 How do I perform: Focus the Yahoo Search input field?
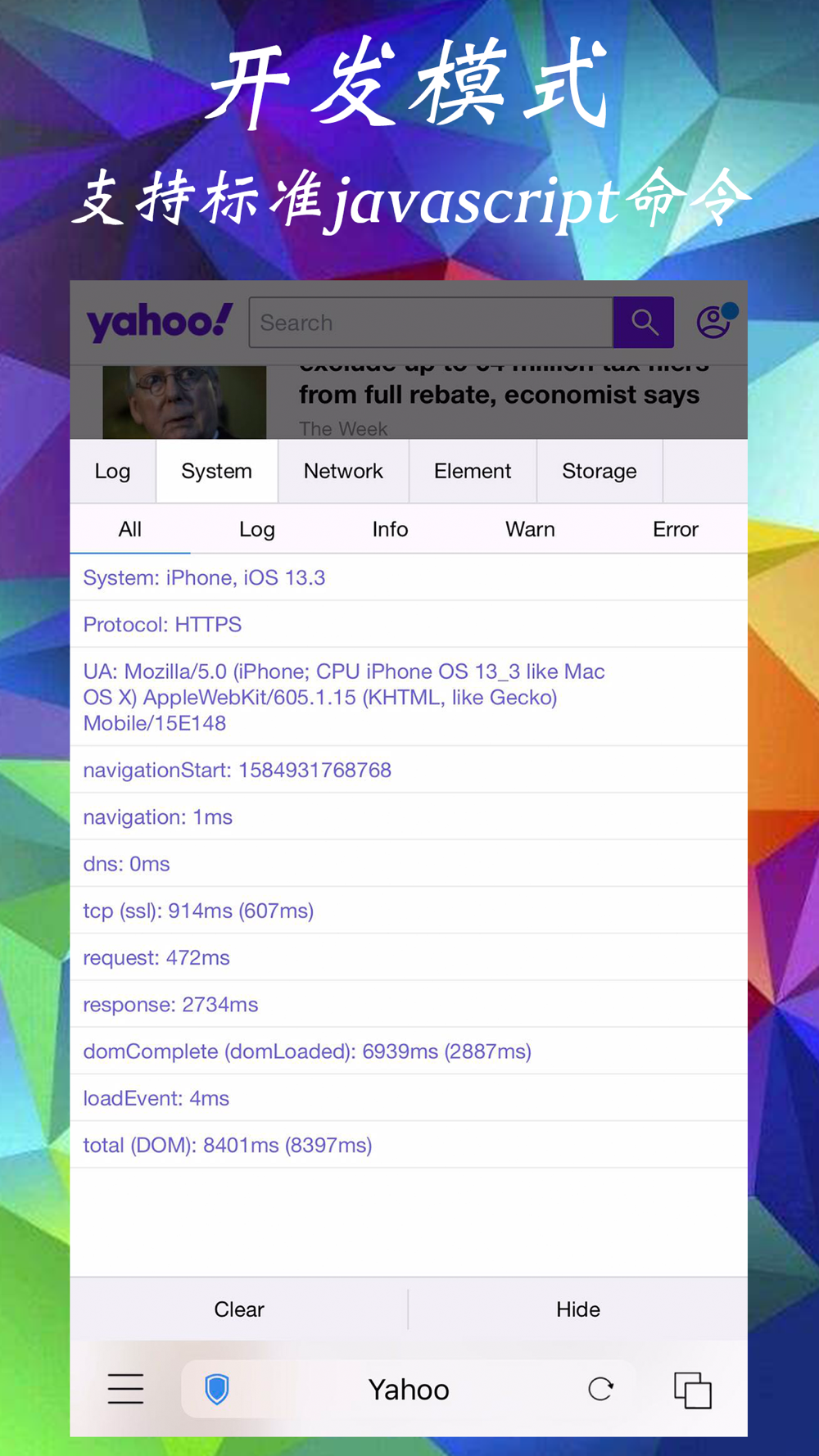(x=431, y=323)
